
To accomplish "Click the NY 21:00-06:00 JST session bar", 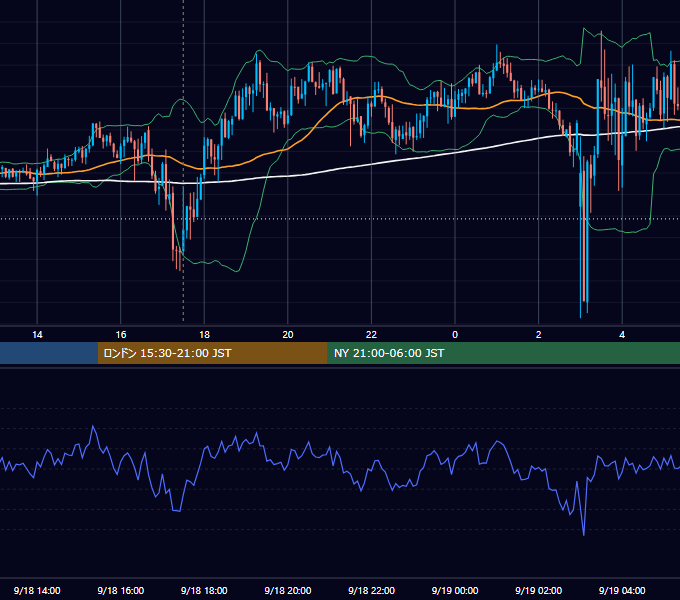I will tap(503, 353).
